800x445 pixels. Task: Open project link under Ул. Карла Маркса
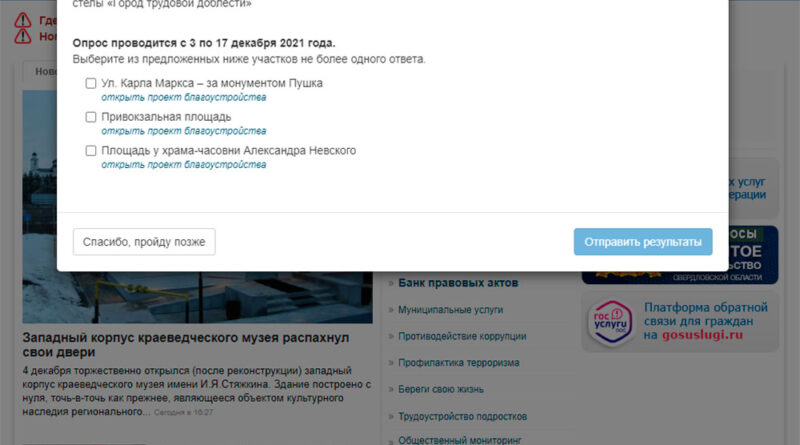[184, 97]
